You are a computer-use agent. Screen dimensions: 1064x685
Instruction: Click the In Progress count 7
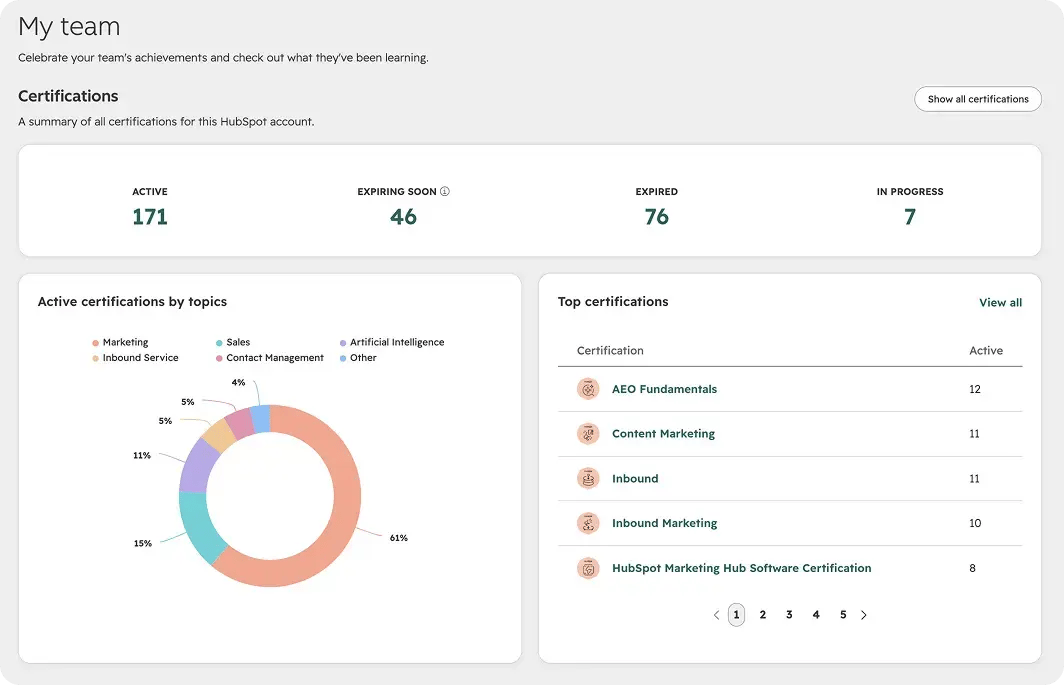tap(910, 217)
